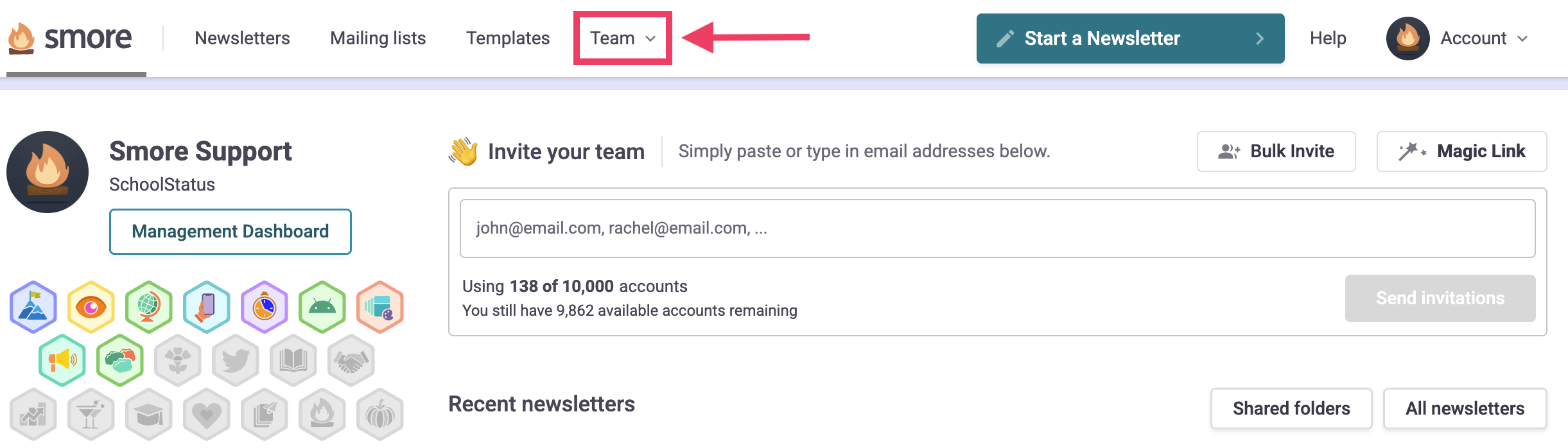Open the Management Dashboard
The width and height of the screenshot is (1568, 448).
click(x=230, y=231)
